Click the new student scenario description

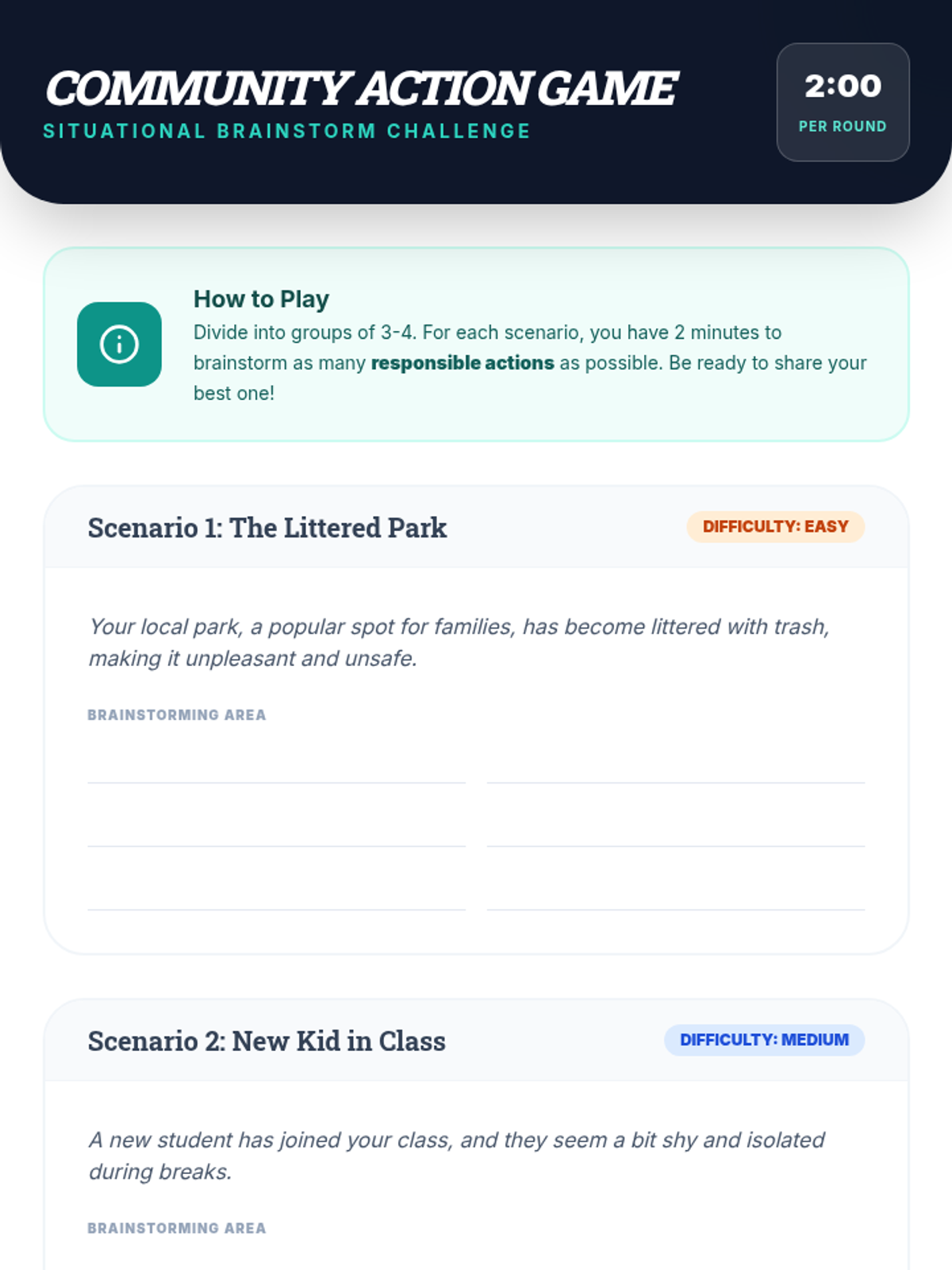click(x=456, y=1156)
